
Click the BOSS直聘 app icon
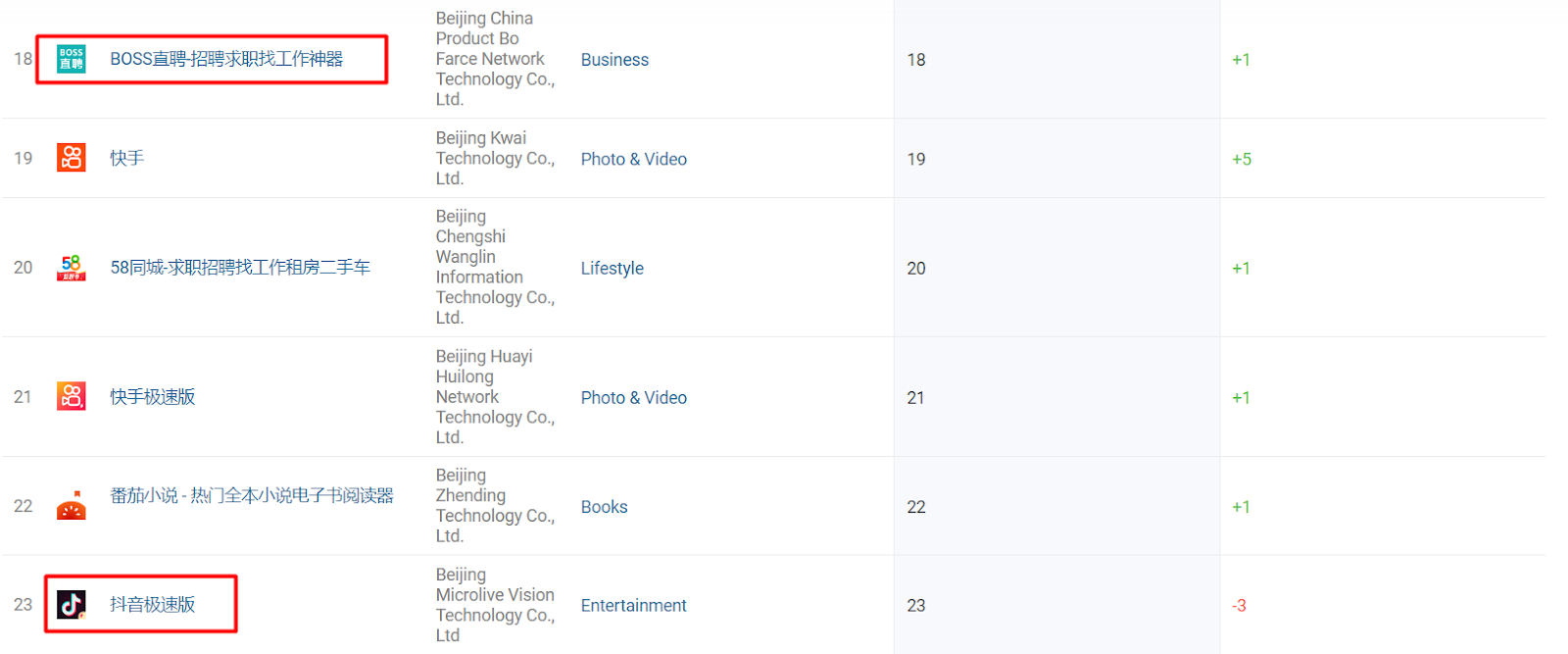(72, 59)
